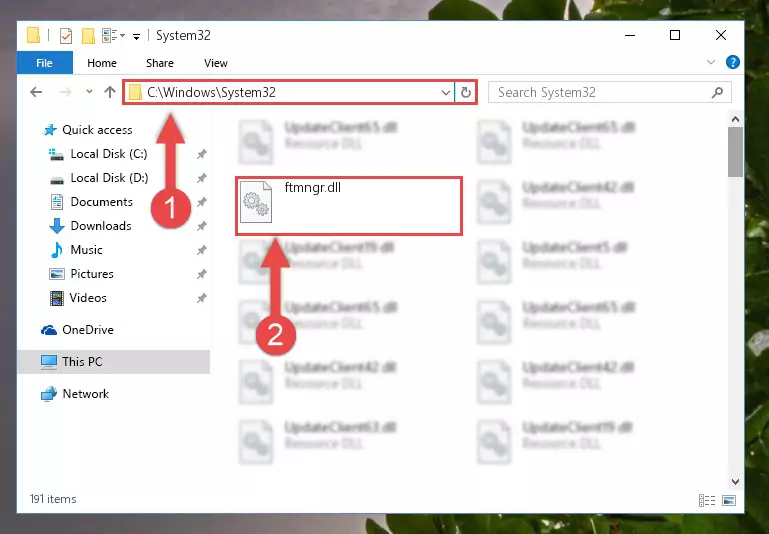Click the Properties quick access icon

[66, 35]
